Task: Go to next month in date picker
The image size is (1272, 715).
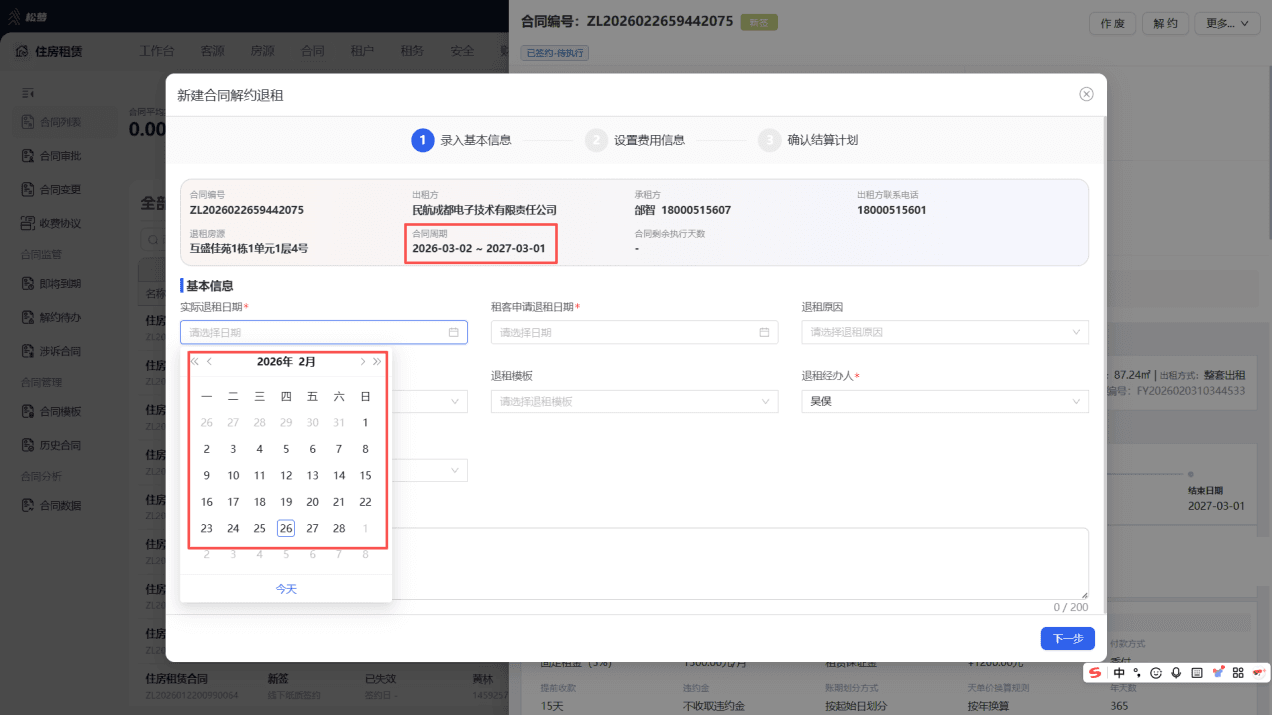Action: click(x=362, y=362)
